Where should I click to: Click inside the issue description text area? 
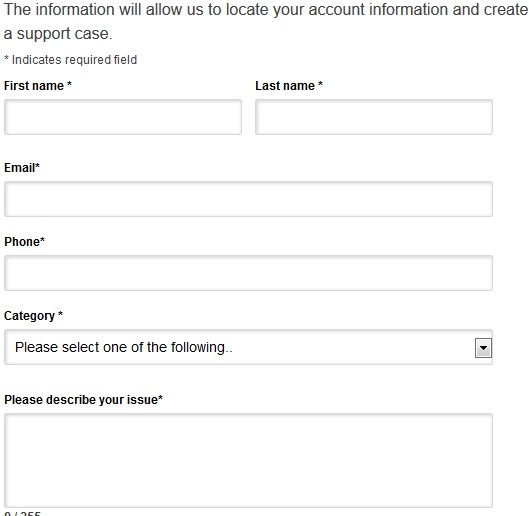248,461
